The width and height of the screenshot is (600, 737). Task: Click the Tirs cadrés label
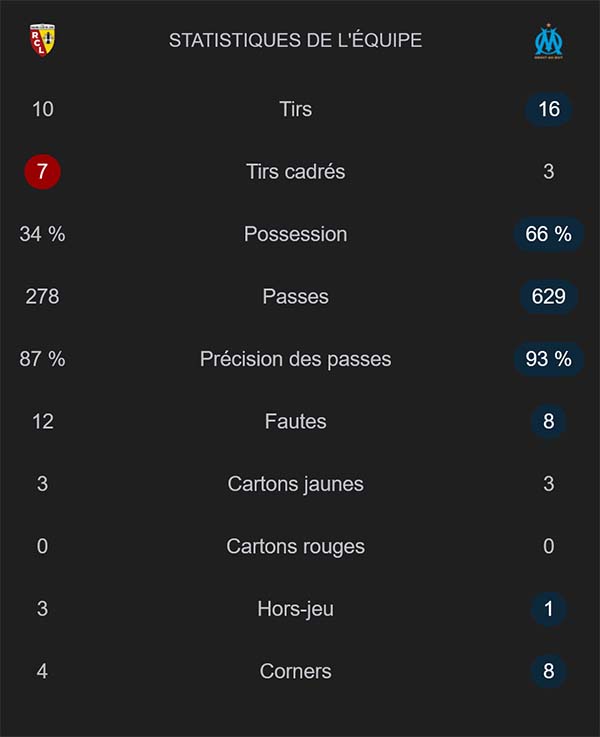(x=295, y=171)
